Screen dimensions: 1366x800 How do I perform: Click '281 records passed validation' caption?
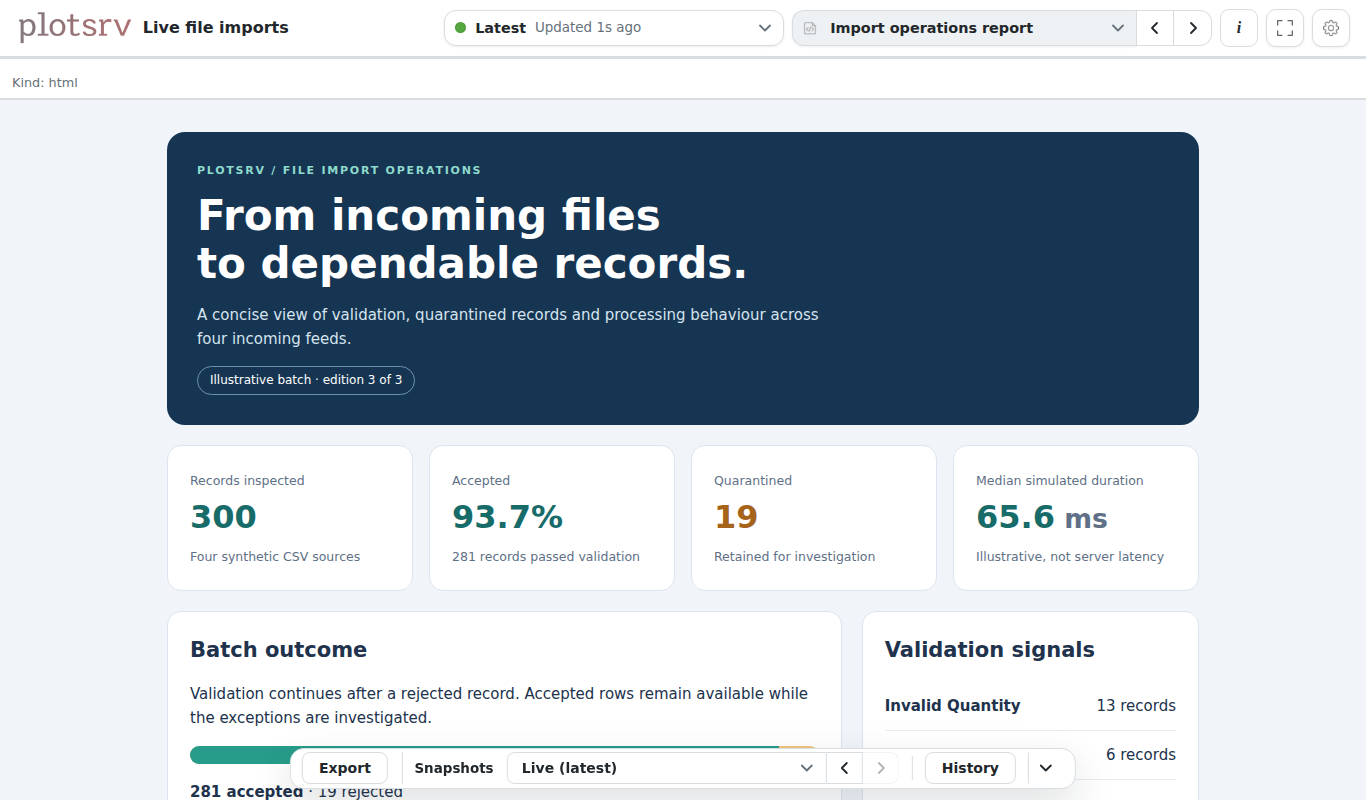tap(546, 557)
